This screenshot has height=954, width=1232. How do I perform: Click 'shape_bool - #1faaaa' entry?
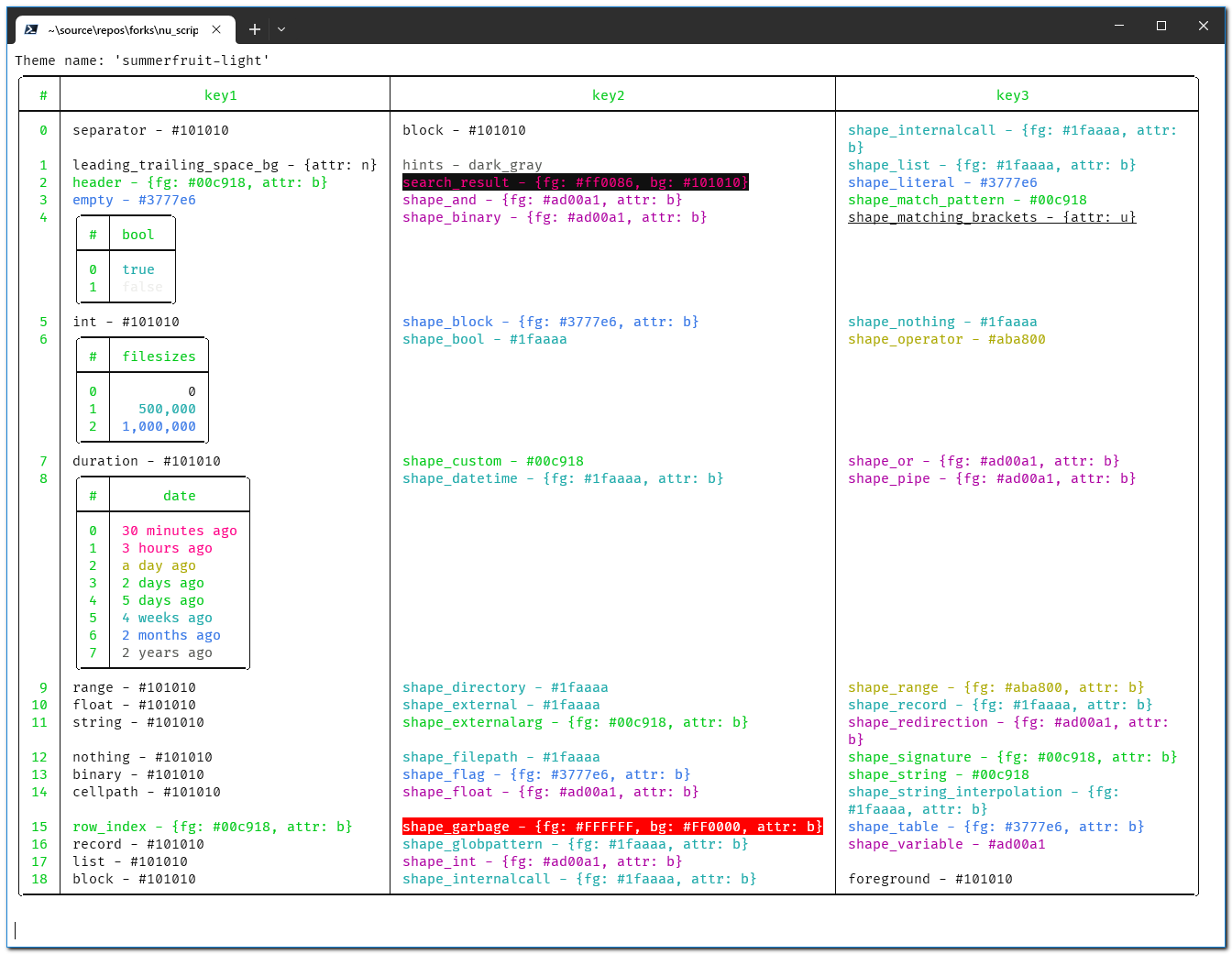tap(485, 339)
